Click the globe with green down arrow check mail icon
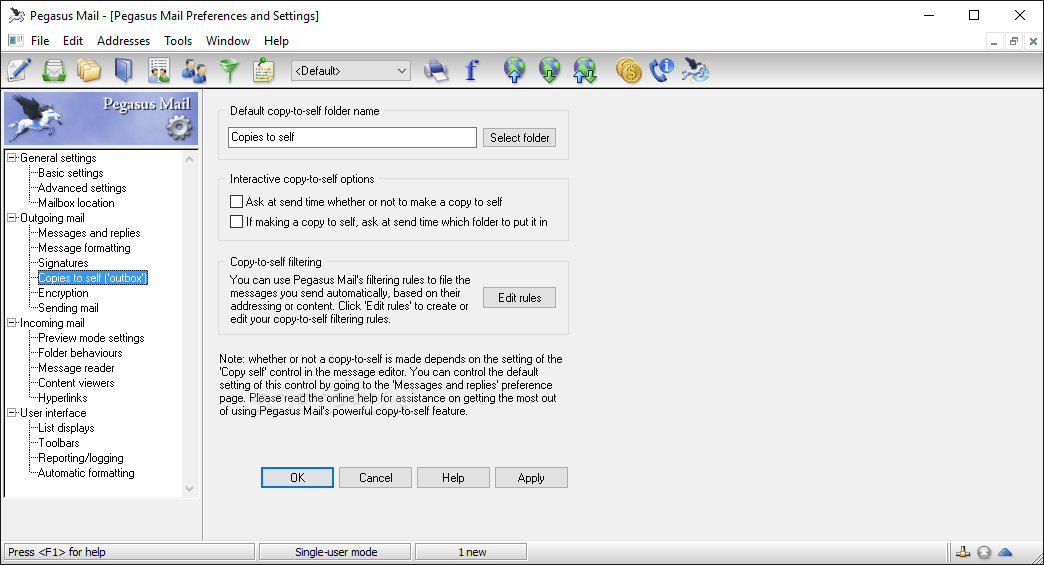 pyautogui.click(x=549, y=70)
